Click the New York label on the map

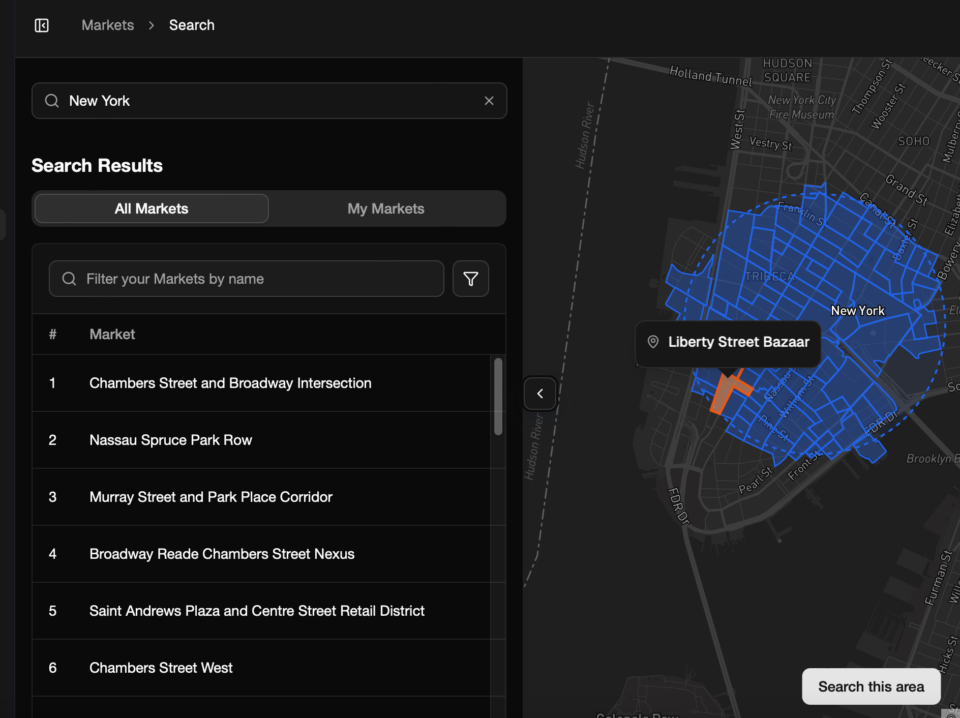tap(857, 311)
